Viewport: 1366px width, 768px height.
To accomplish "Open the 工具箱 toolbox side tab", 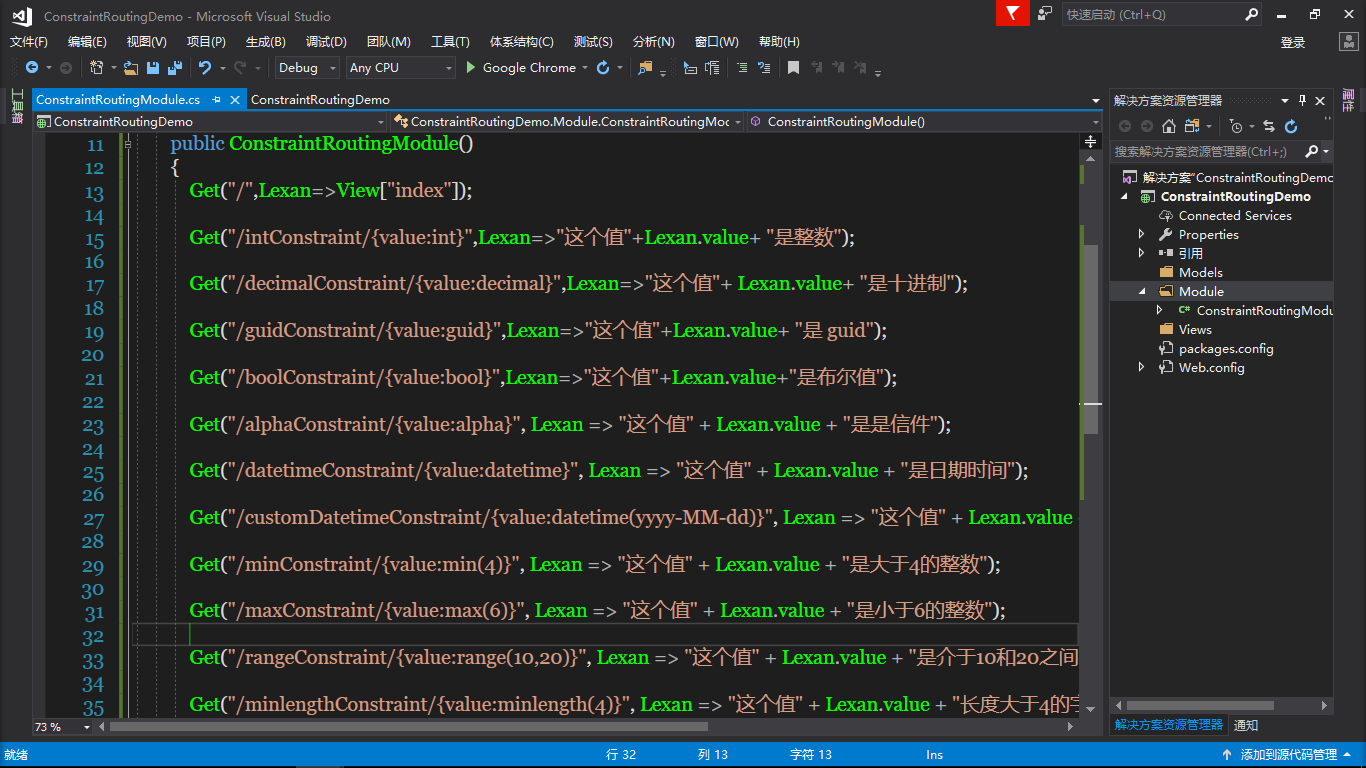I will [16, 105].
